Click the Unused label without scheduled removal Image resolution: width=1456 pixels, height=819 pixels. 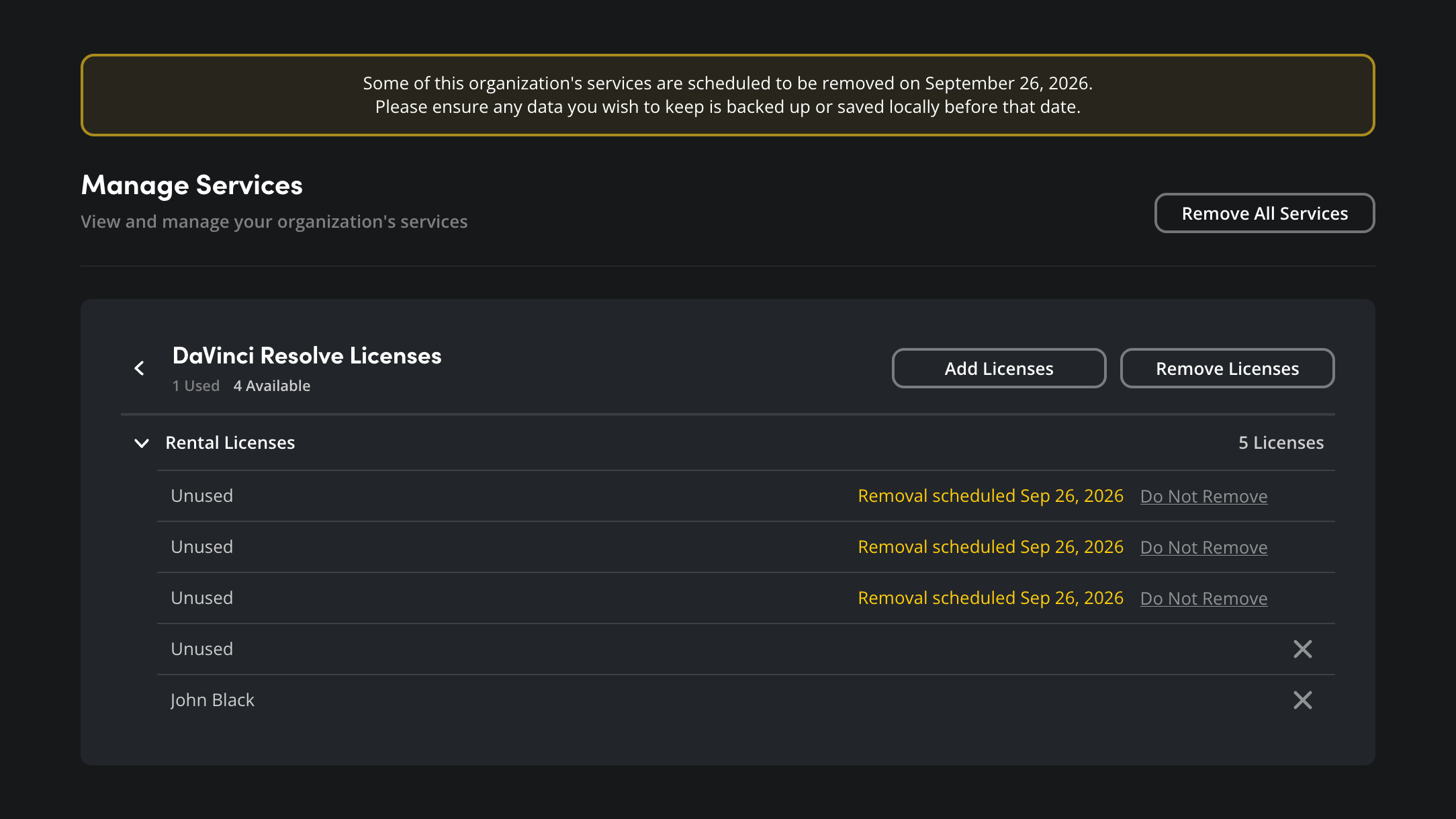click(x=202, y=649)
